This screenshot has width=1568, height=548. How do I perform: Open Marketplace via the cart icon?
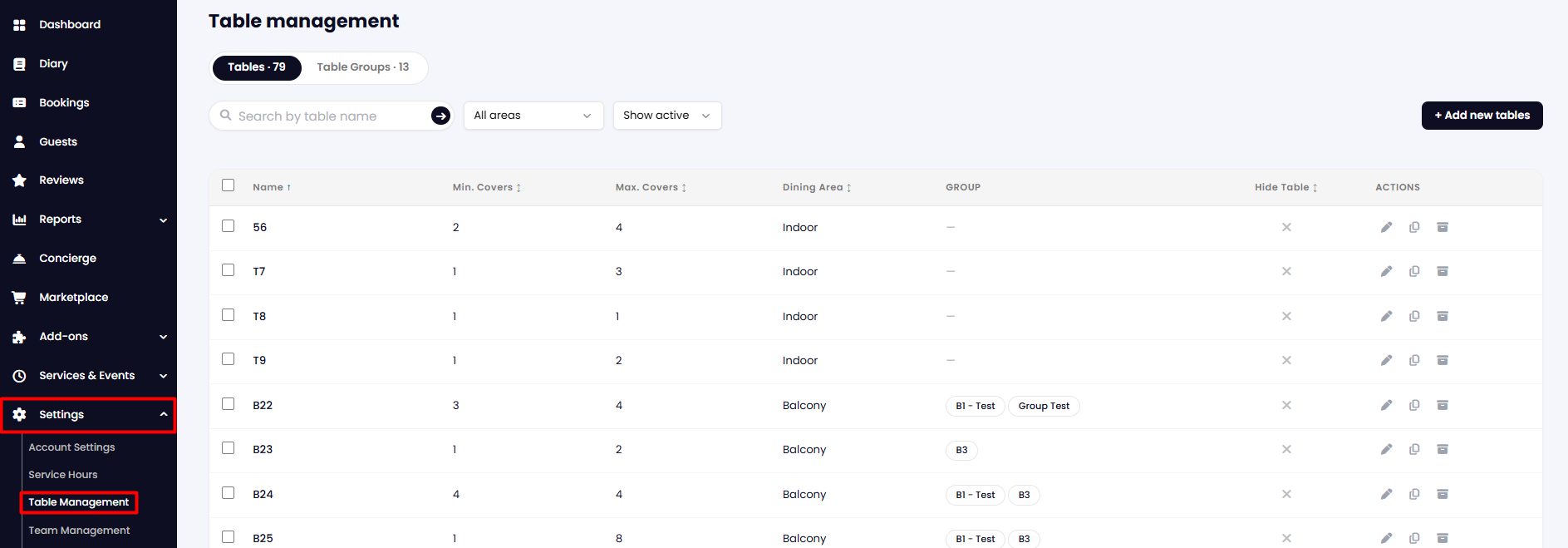pos(19,297)
